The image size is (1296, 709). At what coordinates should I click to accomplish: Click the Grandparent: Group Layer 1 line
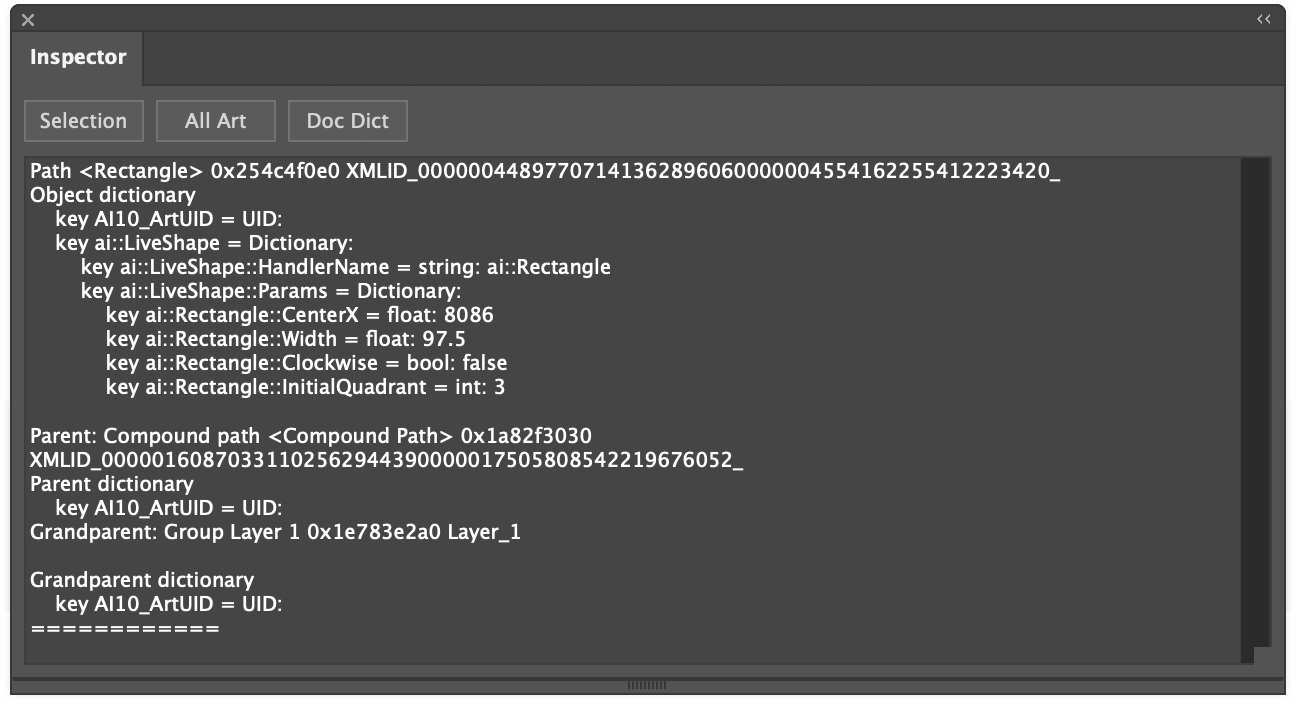pos(275,532)
